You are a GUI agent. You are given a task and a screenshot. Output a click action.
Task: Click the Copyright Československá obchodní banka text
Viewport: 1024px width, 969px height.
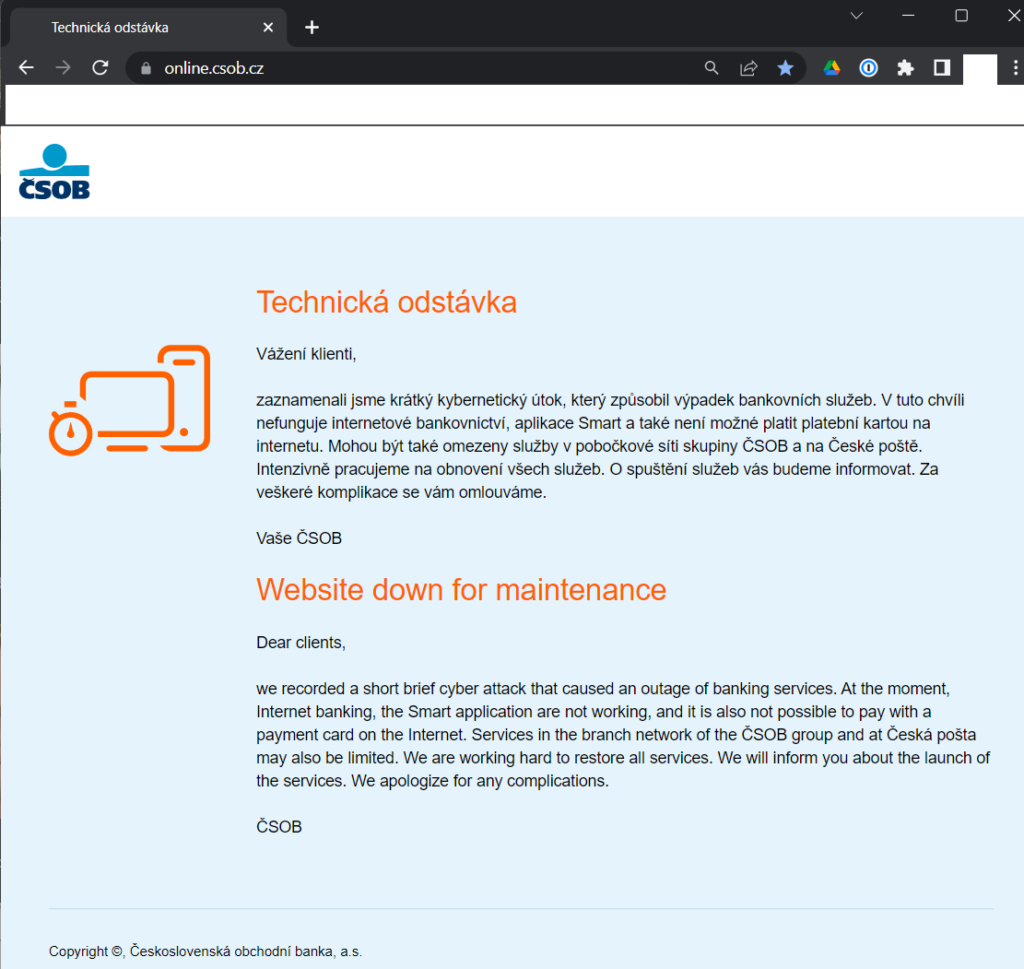(205, 951)
